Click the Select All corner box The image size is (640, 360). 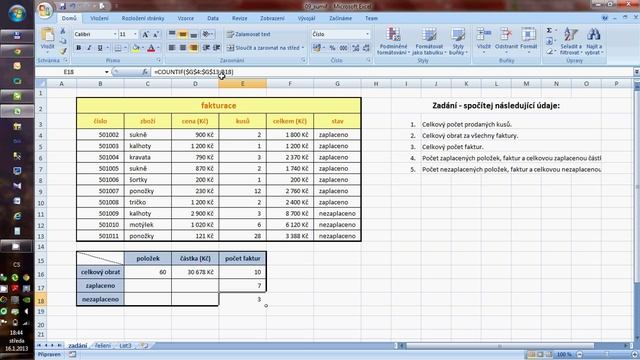click(x=41, y=84)
